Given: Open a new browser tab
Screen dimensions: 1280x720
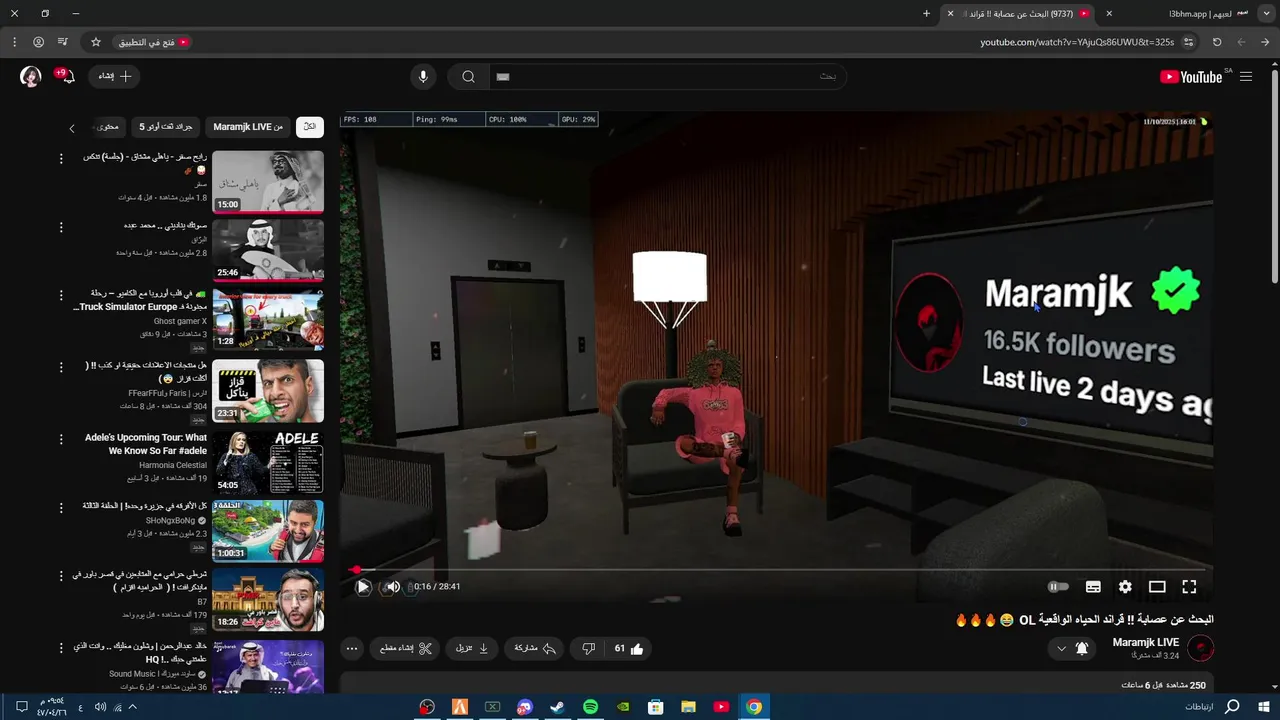Looking at the screenshot, I should [926, 14].
